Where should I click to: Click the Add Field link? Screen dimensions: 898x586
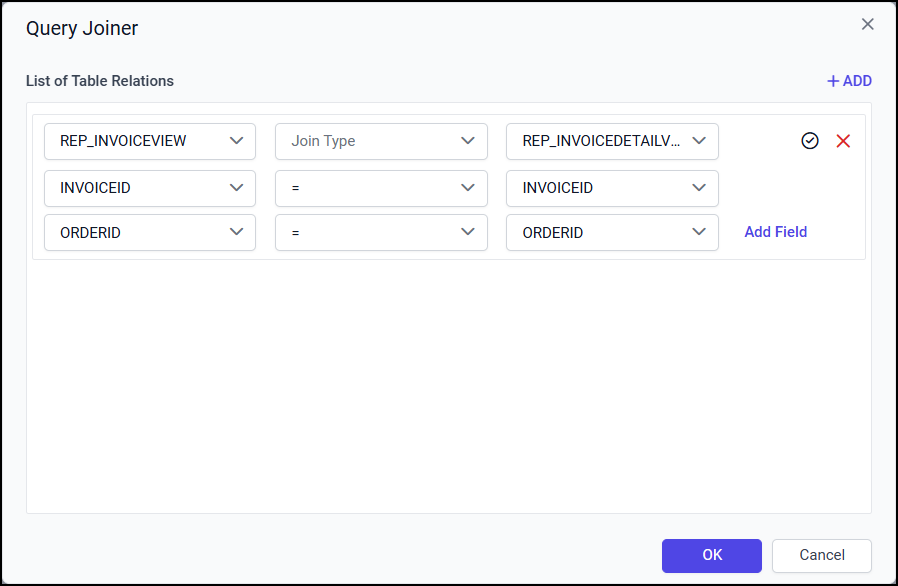point(775,232)
